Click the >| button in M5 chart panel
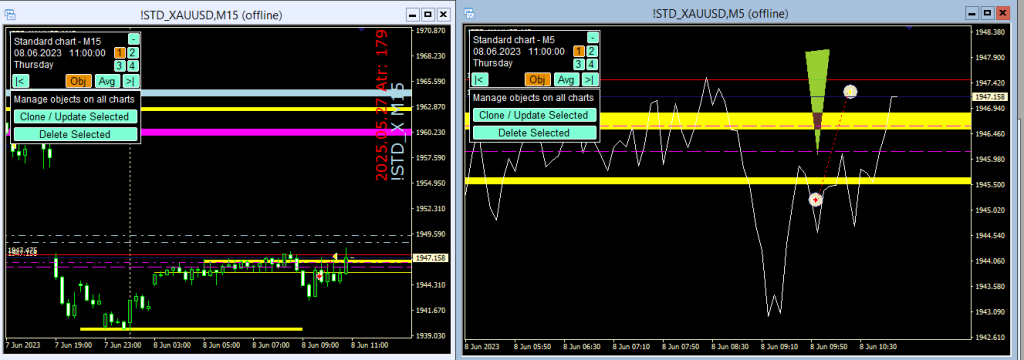Viewport: 1024px width, 360px height. point(590,80)
